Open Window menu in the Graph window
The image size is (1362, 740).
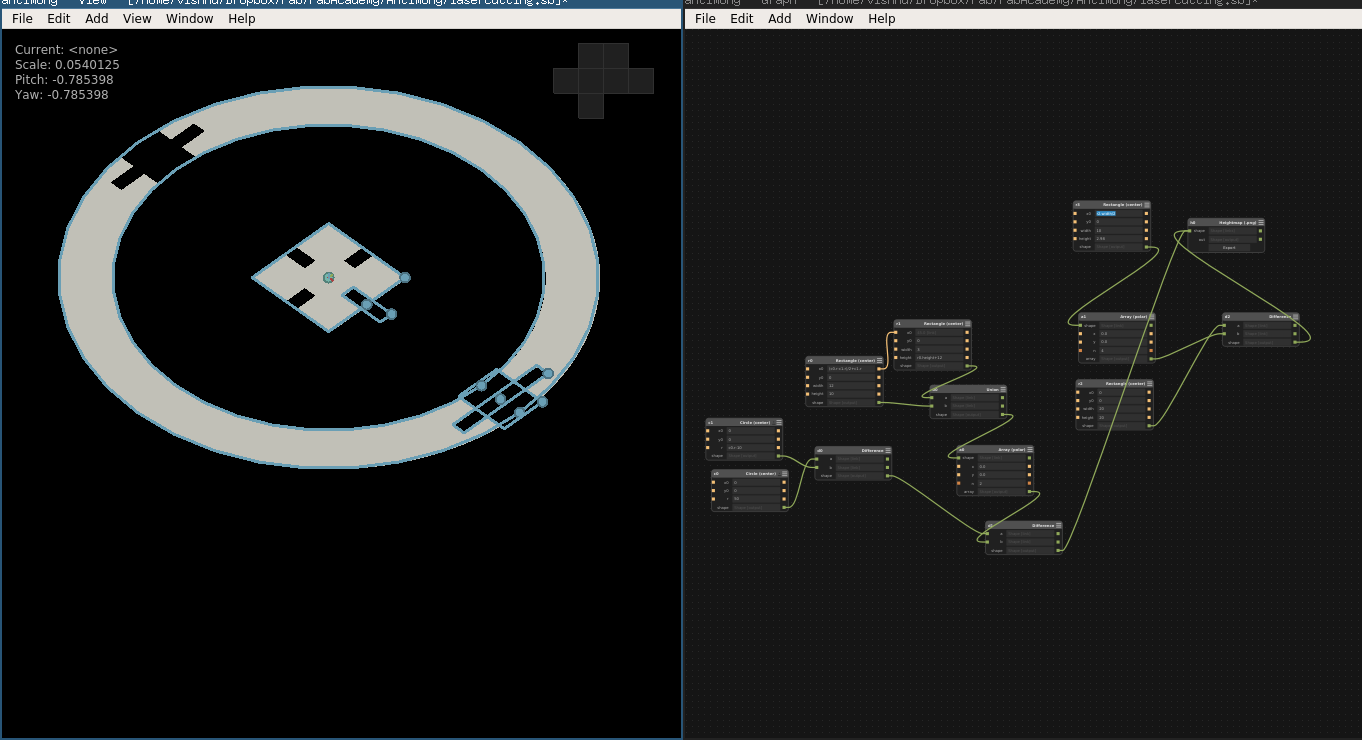point(829,19)
